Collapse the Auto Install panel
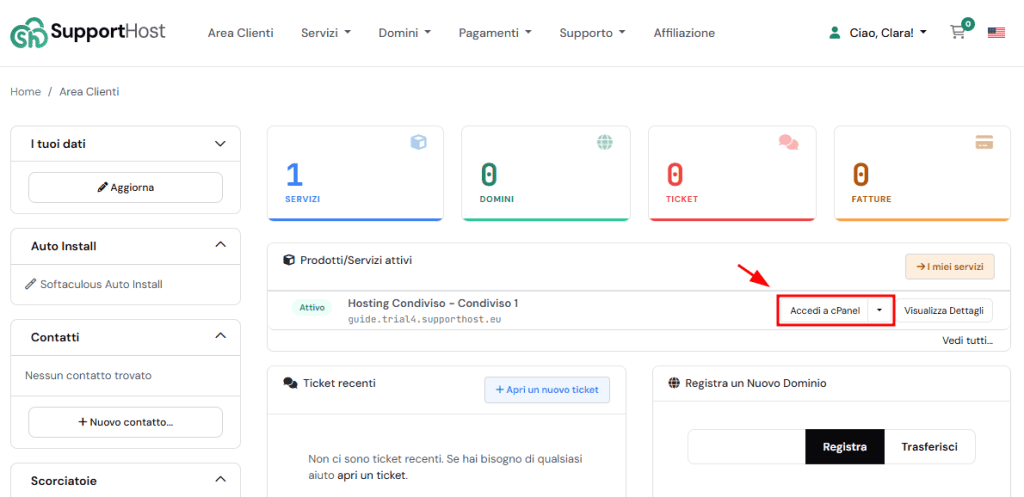The image size is (1024, 497). coord(220,245)
